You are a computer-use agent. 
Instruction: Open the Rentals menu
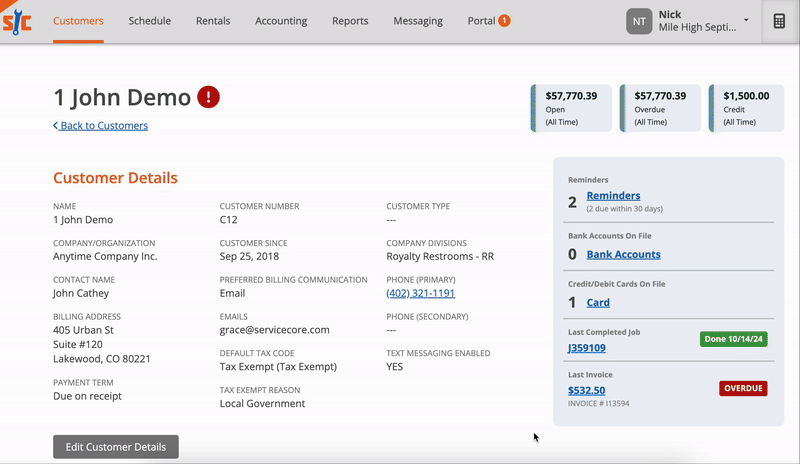tap(213, 21)
